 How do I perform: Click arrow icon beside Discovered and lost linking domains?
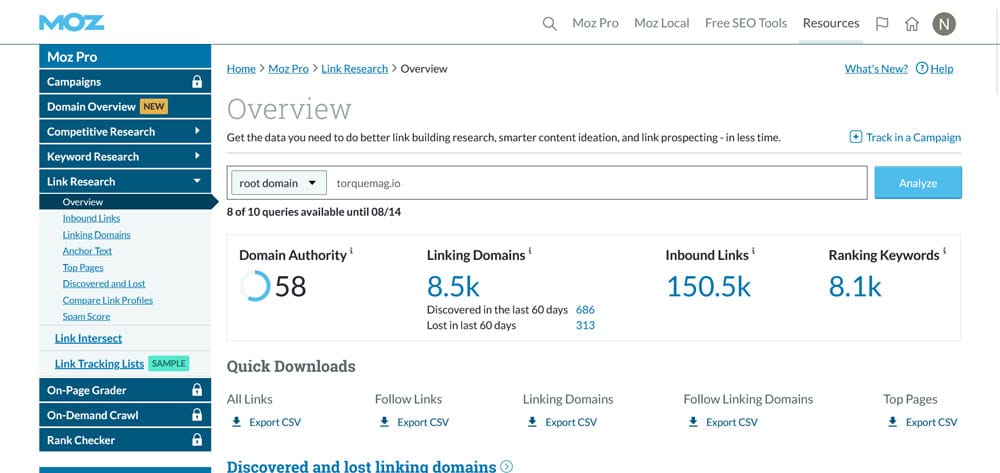(x=507, y=466)
